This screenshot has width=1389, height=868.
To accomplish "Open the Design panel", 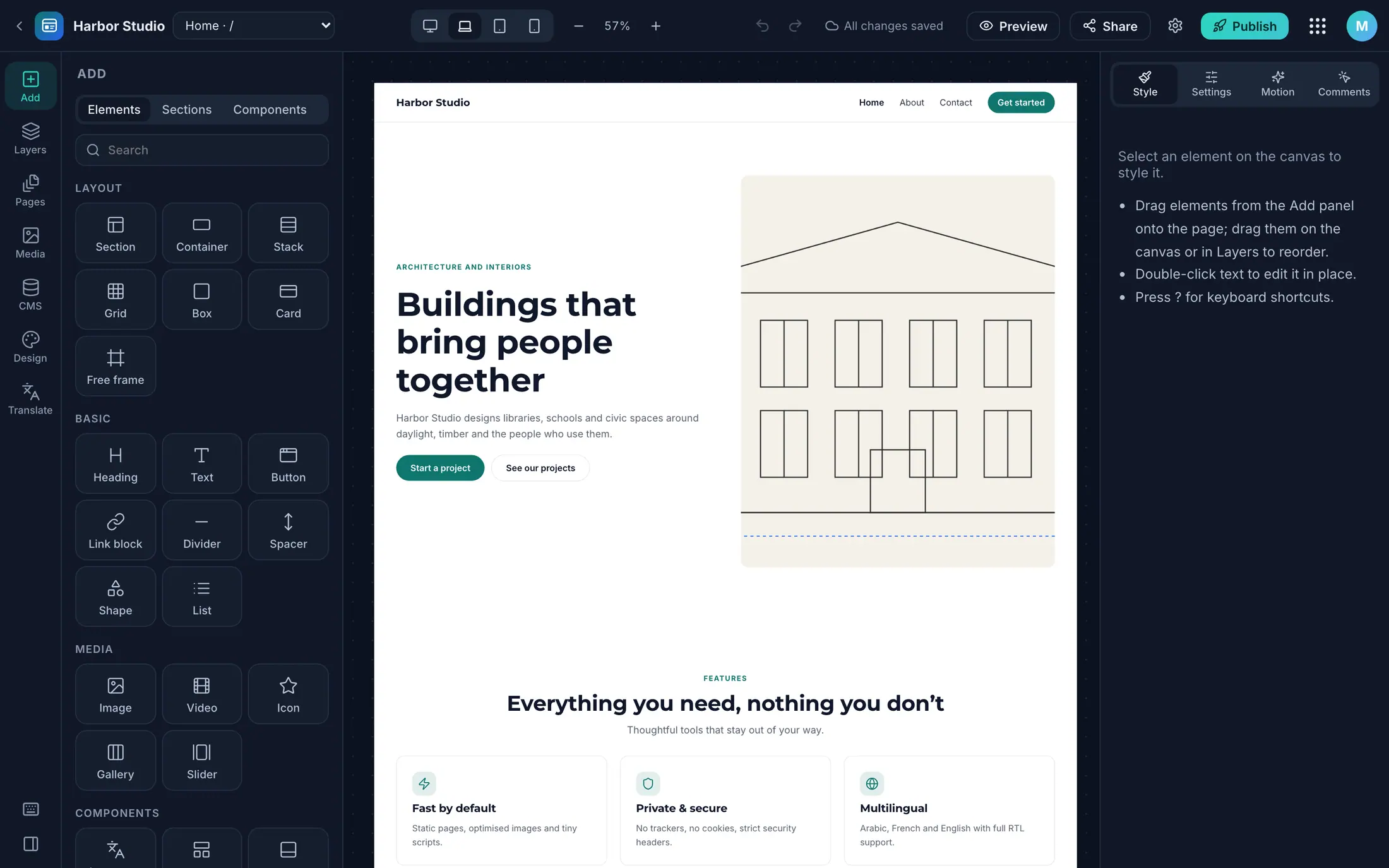I will (x=30, y=347).
